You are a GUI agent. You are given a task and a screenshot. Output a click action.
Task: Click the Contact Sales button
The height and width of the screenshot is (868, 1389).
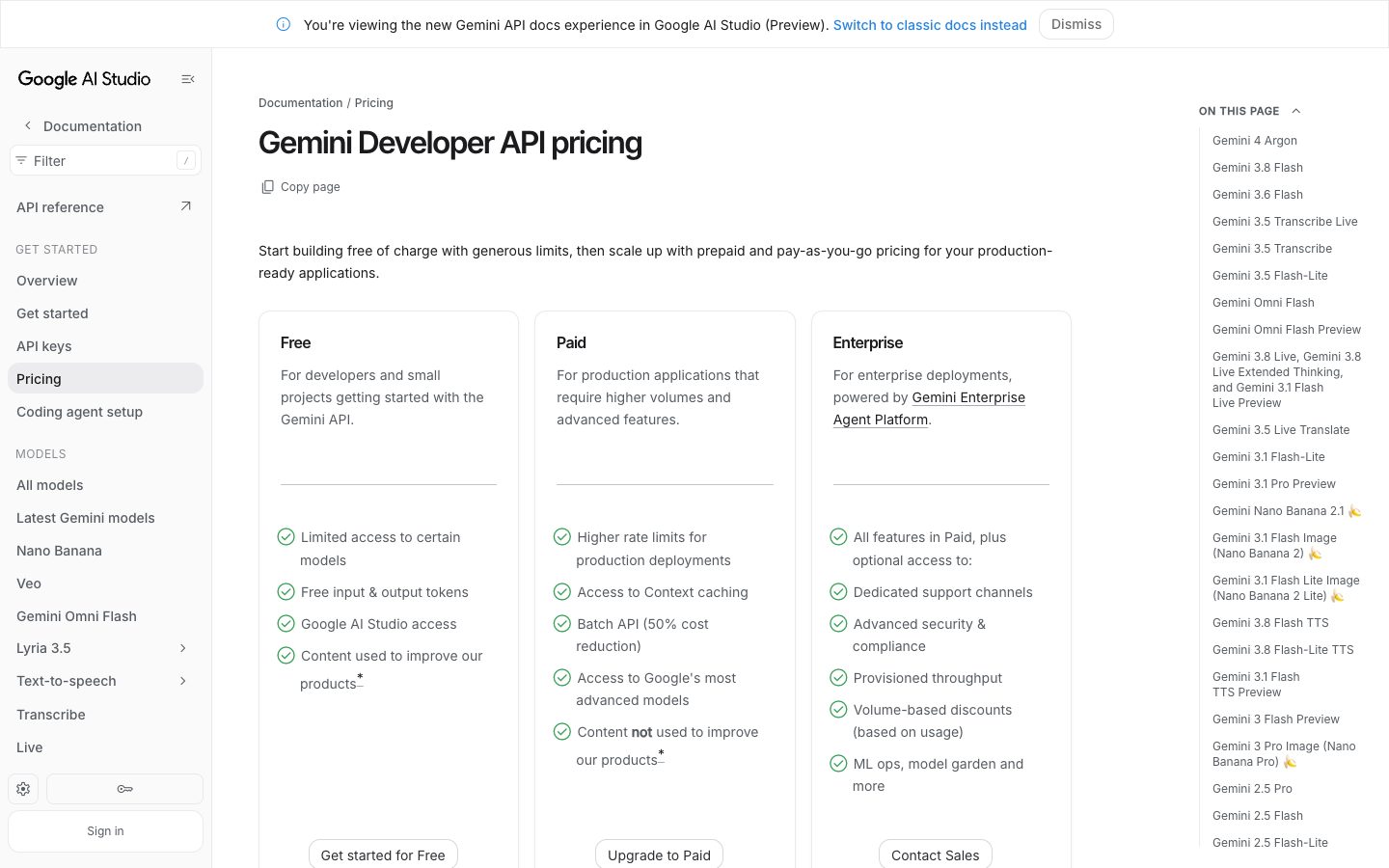tap(935, 854)
